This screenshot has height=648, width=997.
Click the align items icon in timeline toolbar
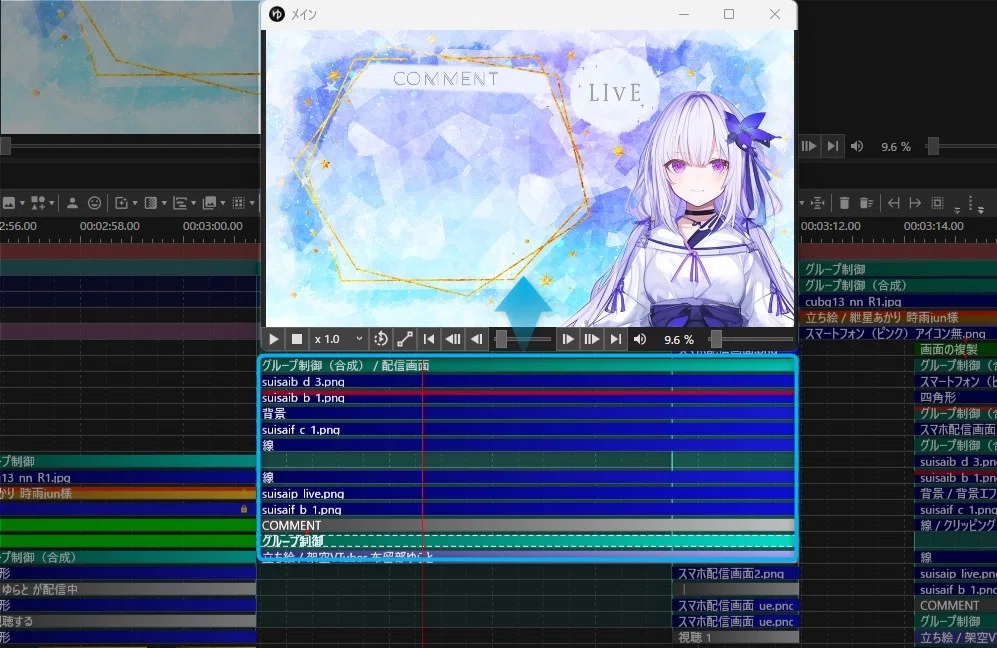[x=180, y=203]
